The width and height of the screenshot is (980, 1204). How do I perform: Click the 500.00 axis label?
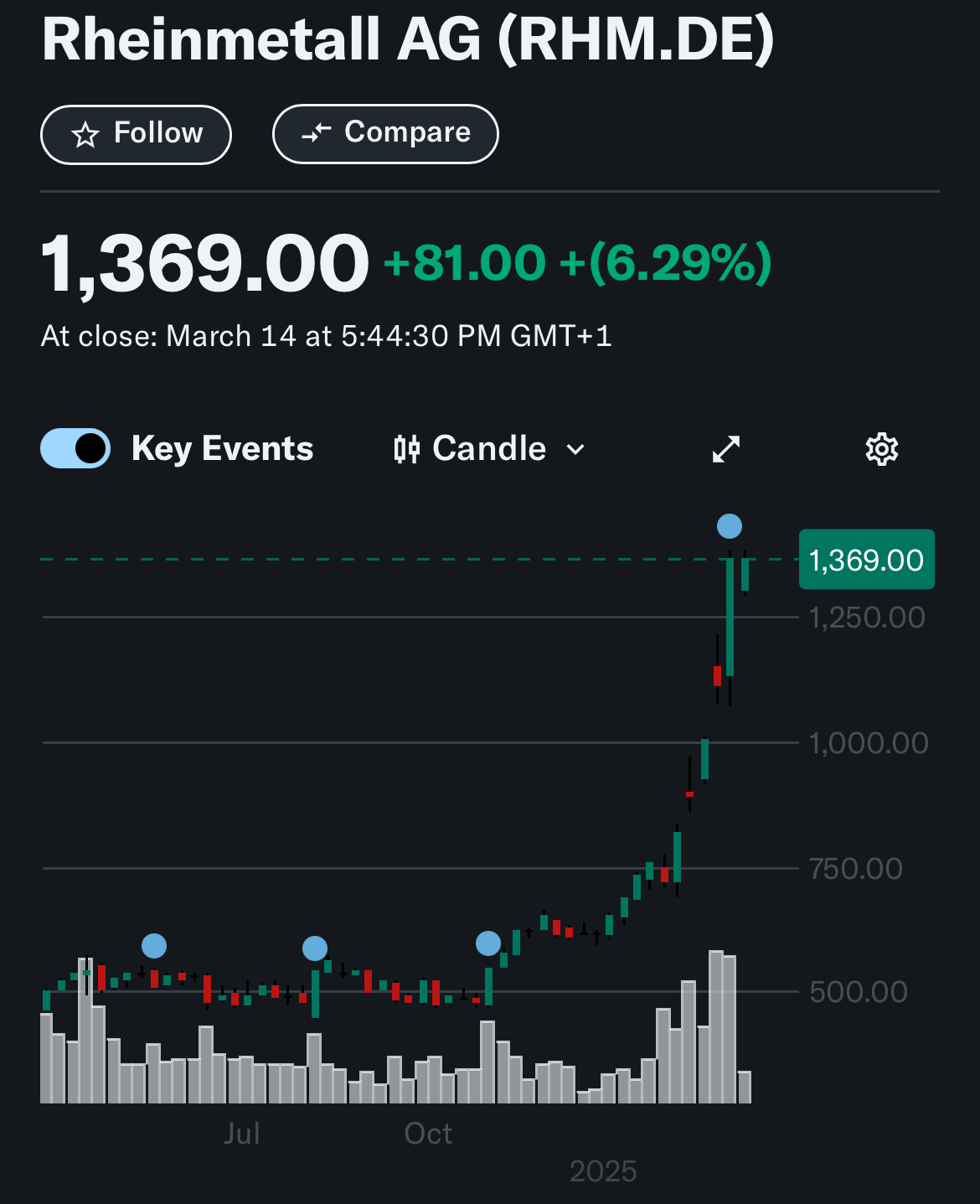(x=859, y=992)
